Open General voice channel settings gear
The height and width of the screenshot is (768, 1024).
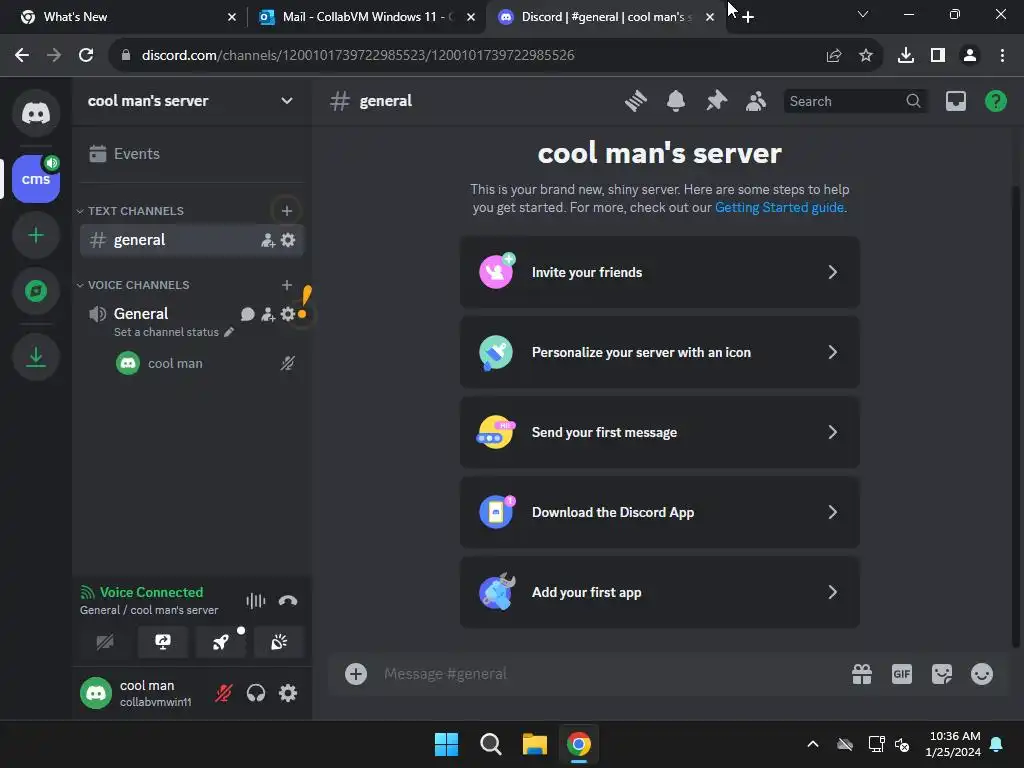[288, 314]
